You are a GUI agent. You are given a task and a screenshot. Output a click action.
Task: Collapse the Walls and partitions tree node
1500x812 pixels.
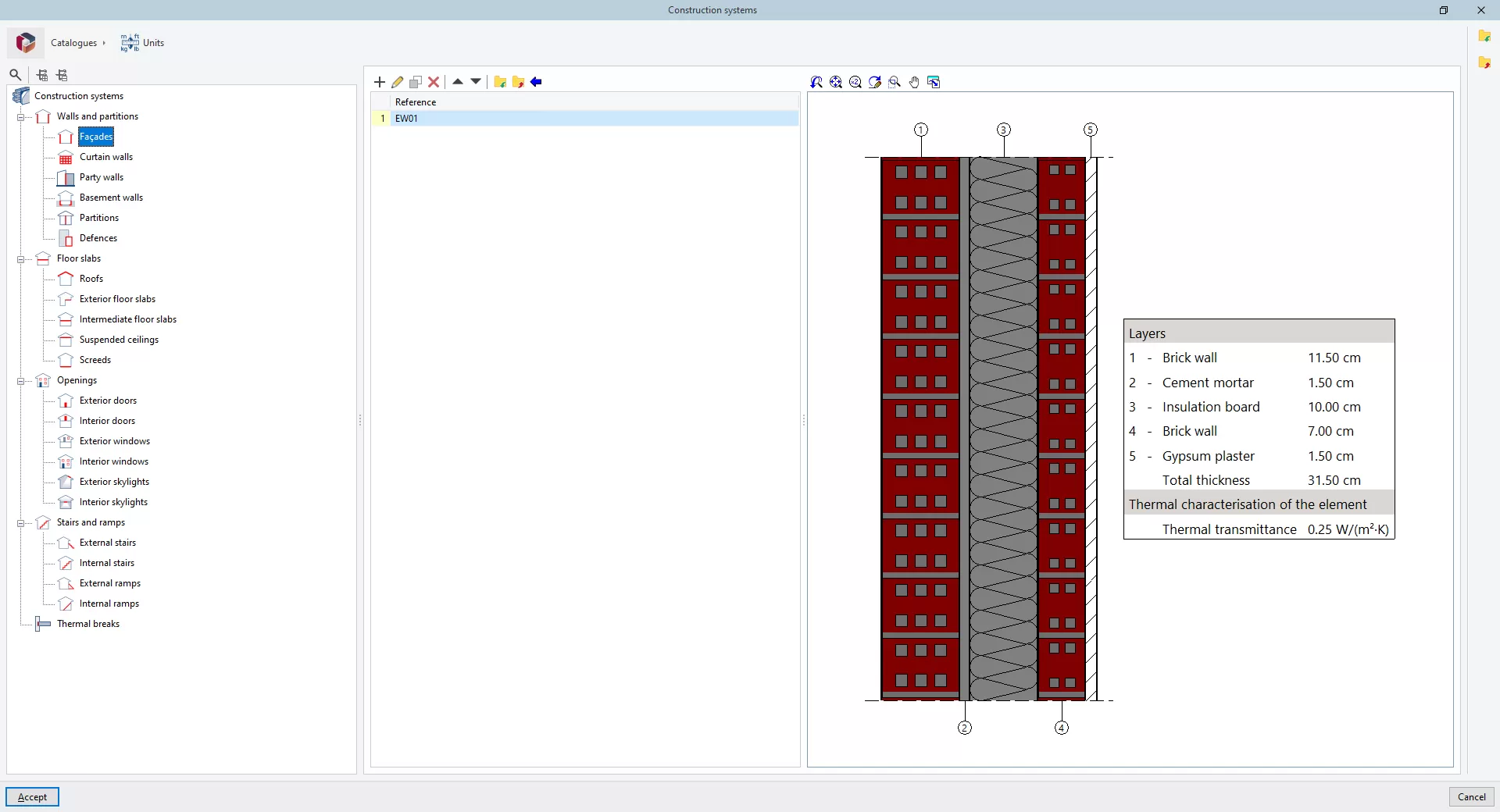[x=21, y=117]
